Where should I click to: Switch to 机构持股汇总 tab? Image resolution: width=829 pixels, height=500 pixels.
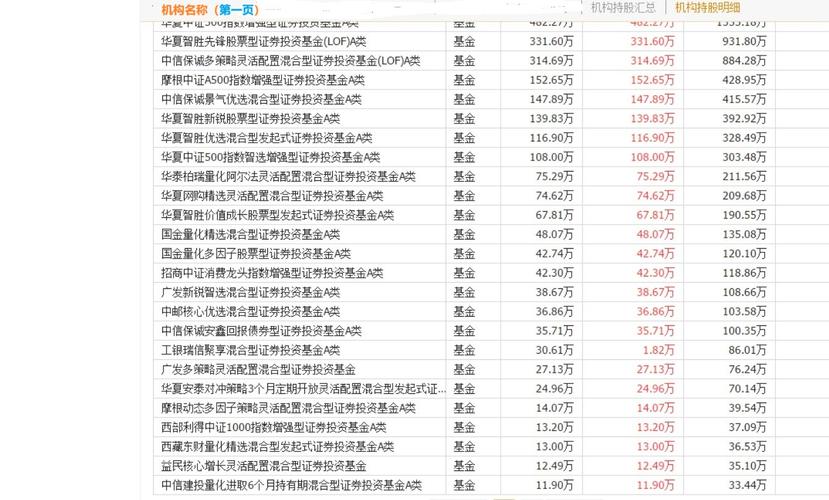point(623,8)
